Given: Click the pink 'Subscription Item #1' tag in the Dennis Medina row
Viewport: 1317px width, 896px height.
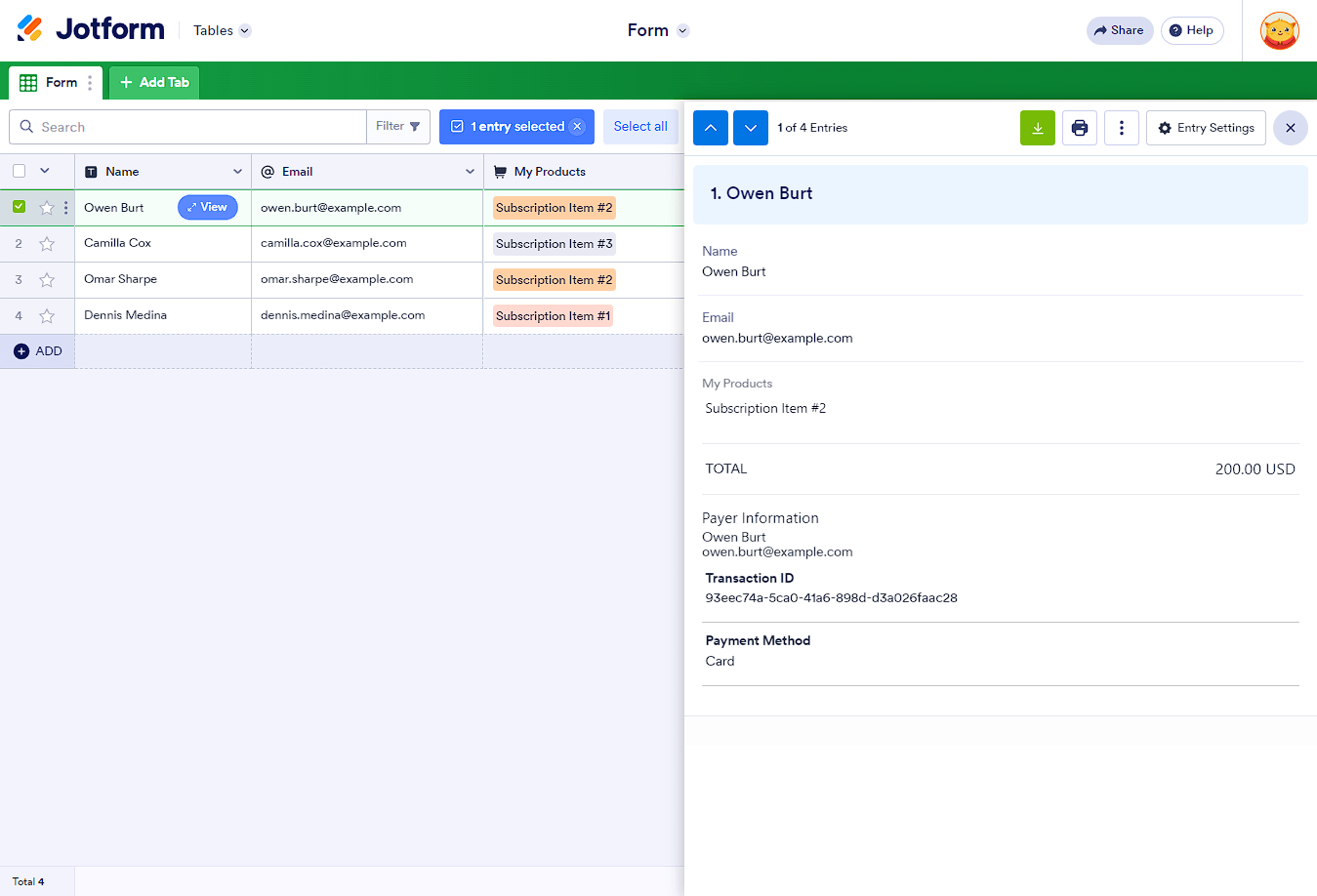Looking at the screenshot, I should point(554,316).
